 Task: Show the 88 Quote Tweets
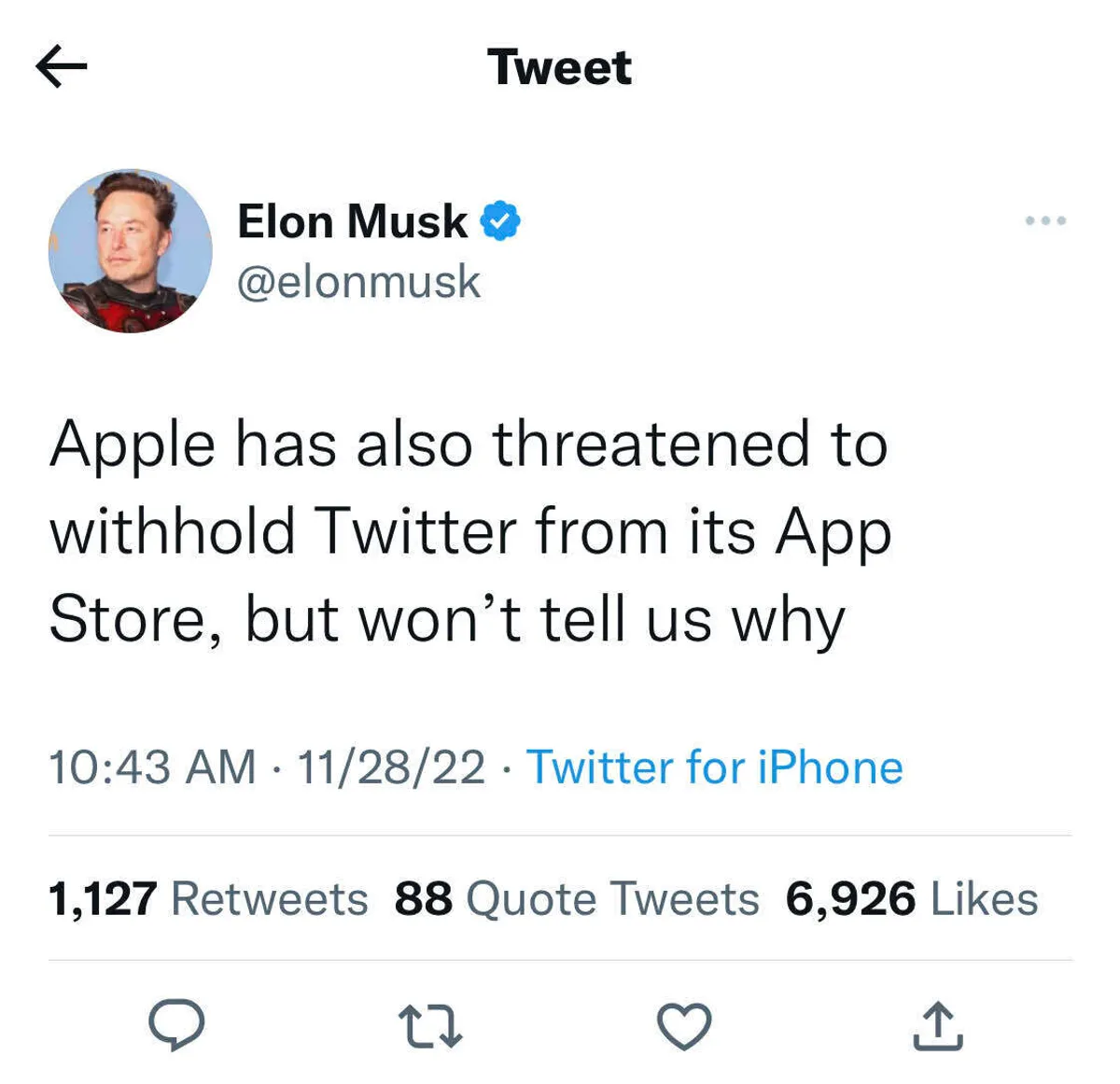[576, 898]
